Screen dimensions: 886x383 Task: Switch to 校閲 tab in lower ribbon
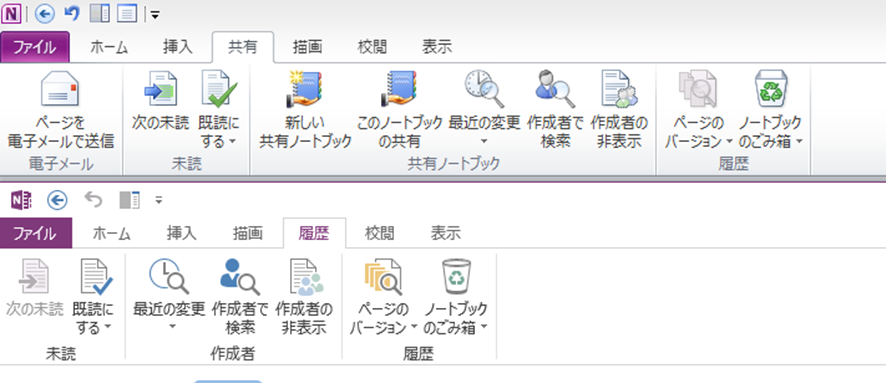click(380, 233)
